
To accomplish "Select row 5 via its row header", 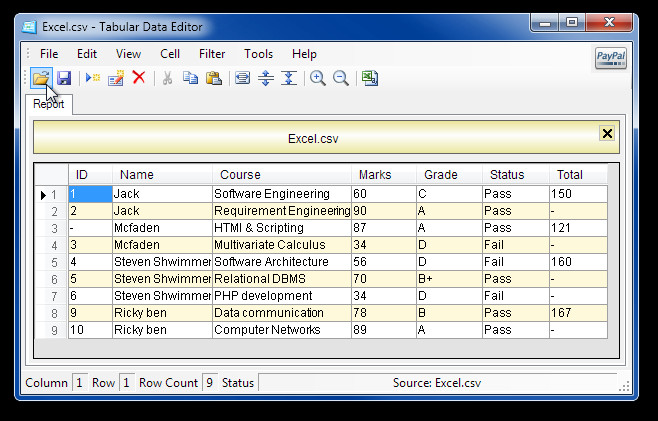I will click(51, 261).
